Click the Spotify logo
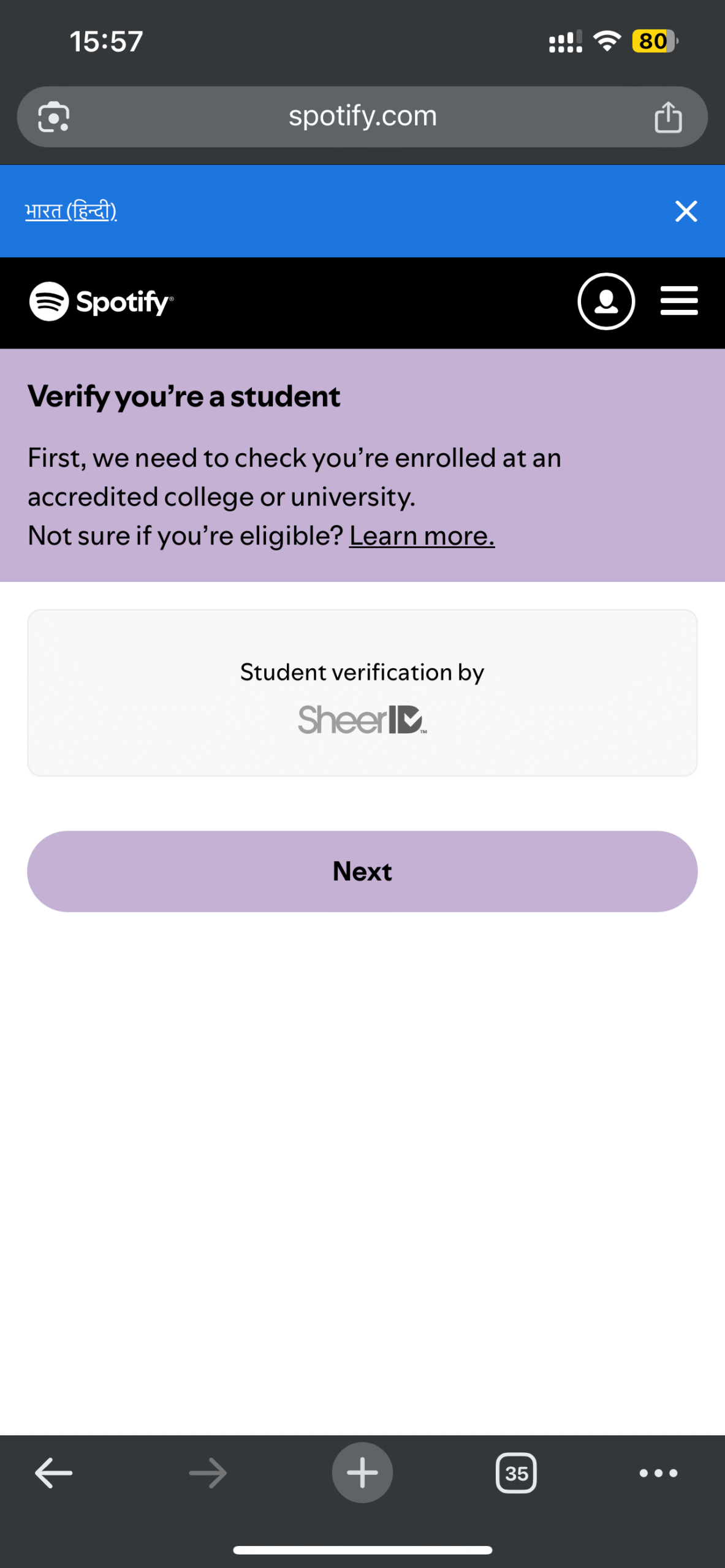This screenshot has width=725, height=1568. 101,301
